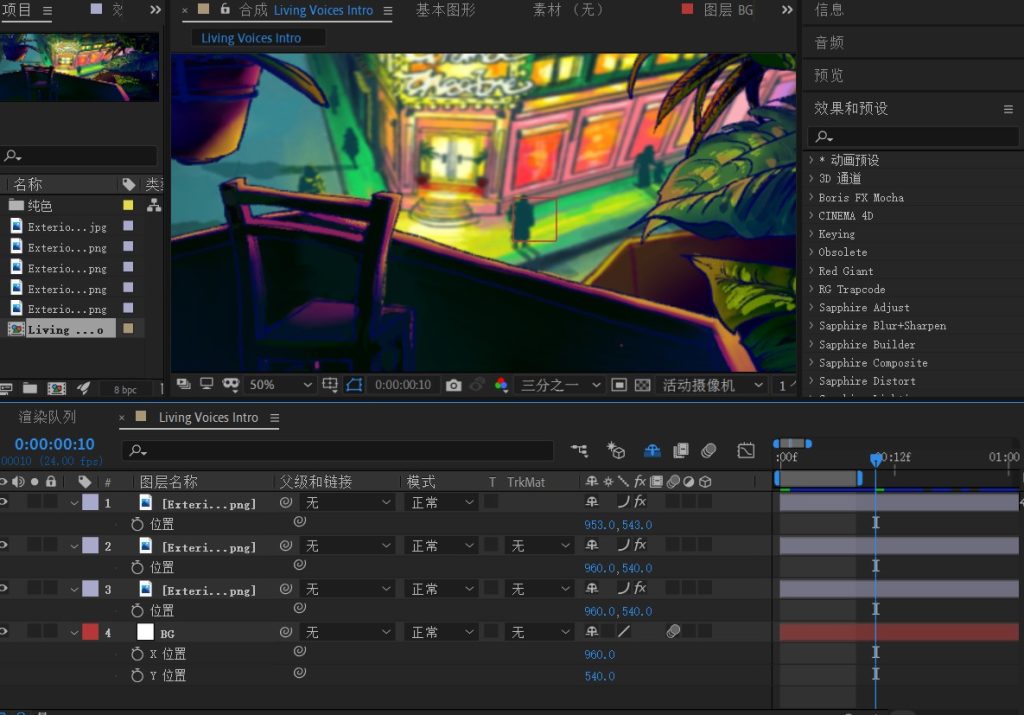1024x715 pixels.
Task: Click the project preview thumbnail
Action: [80, 67]
